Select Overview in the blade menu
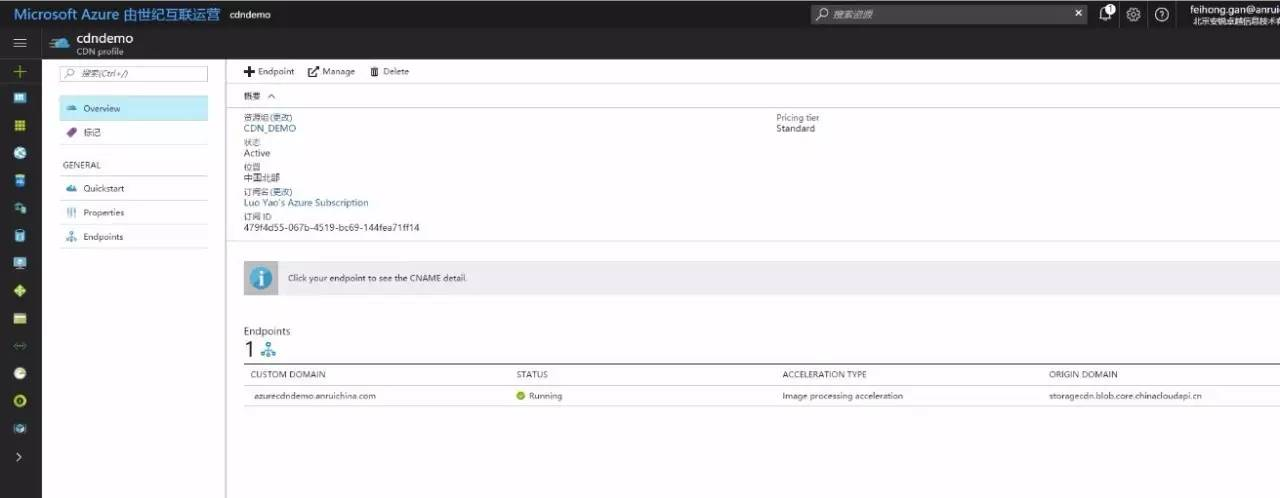 [134, 108]
